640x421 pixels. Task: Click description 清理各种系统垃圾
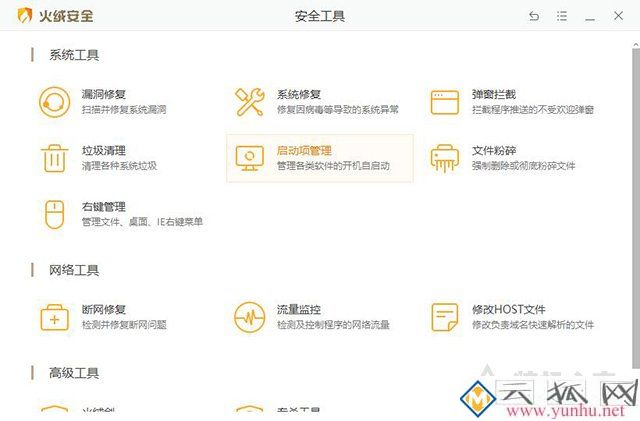tap(119, 166)
